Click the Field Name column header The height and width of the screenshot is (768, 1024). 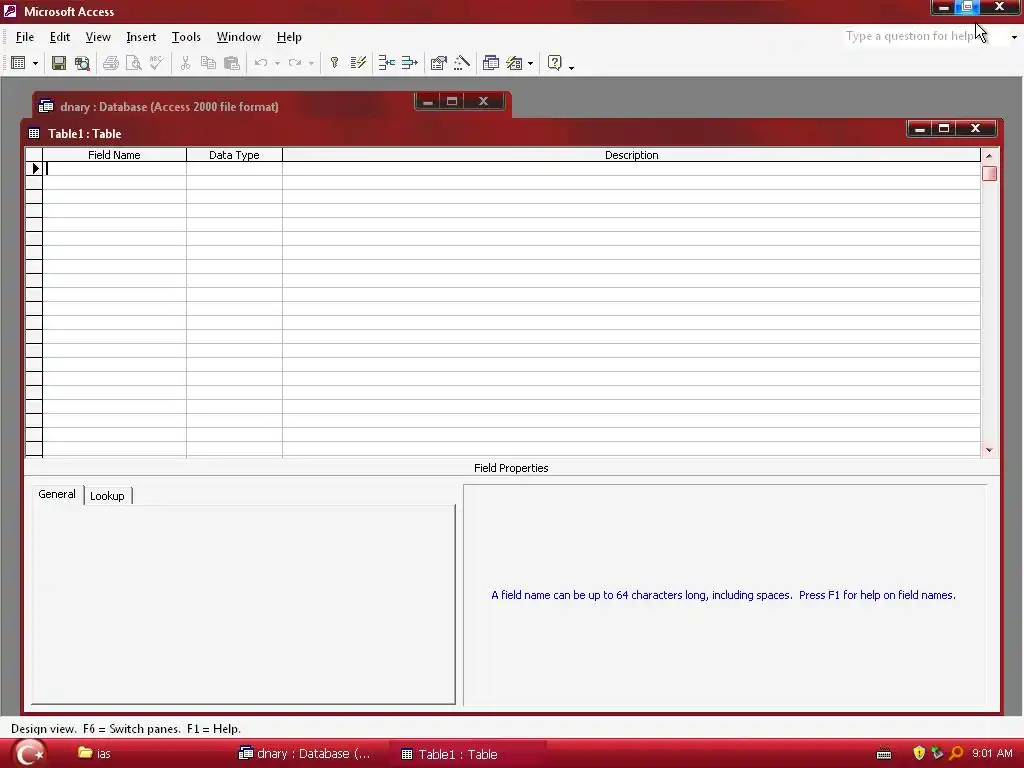pyautogui.click(x=114, y=155)
